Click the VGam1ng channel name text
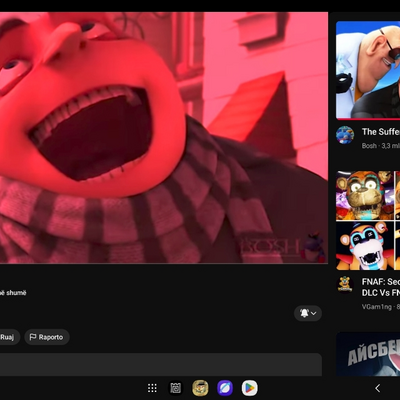The width and height of the screenshot is (400, 400). click(377, 307)
